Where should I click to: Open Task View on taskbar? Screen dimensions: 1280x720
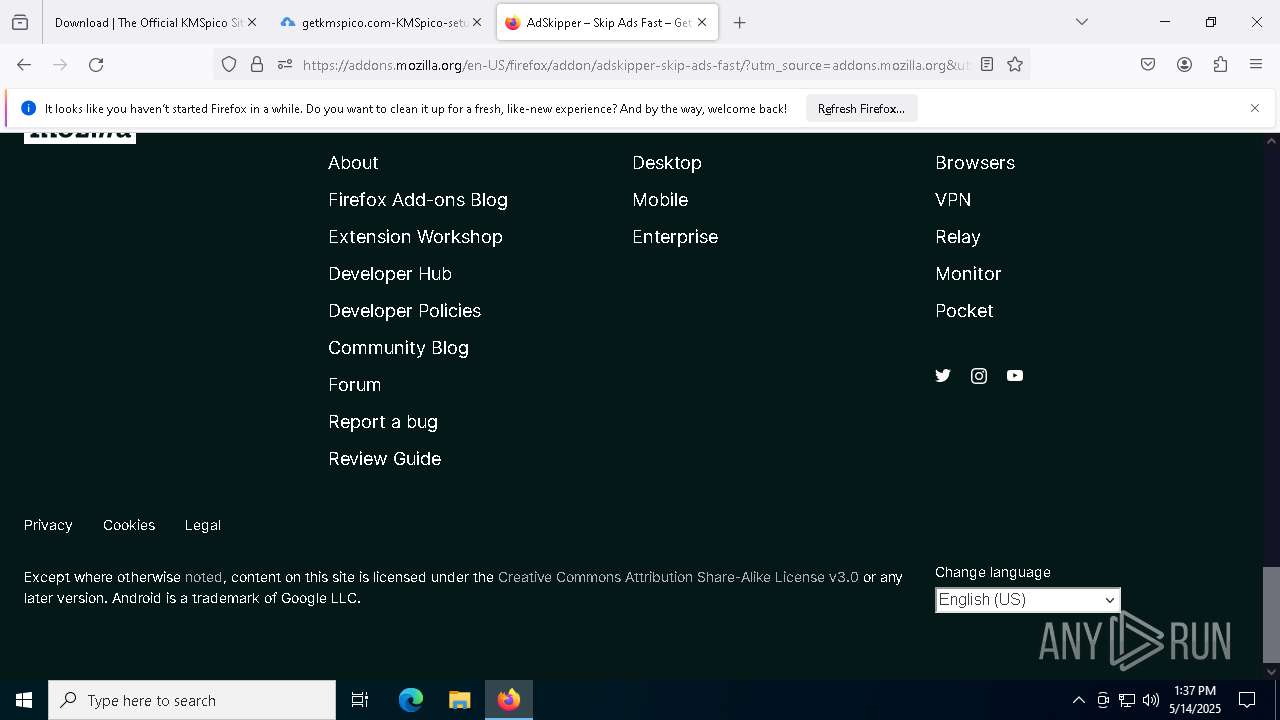[360, 700]
